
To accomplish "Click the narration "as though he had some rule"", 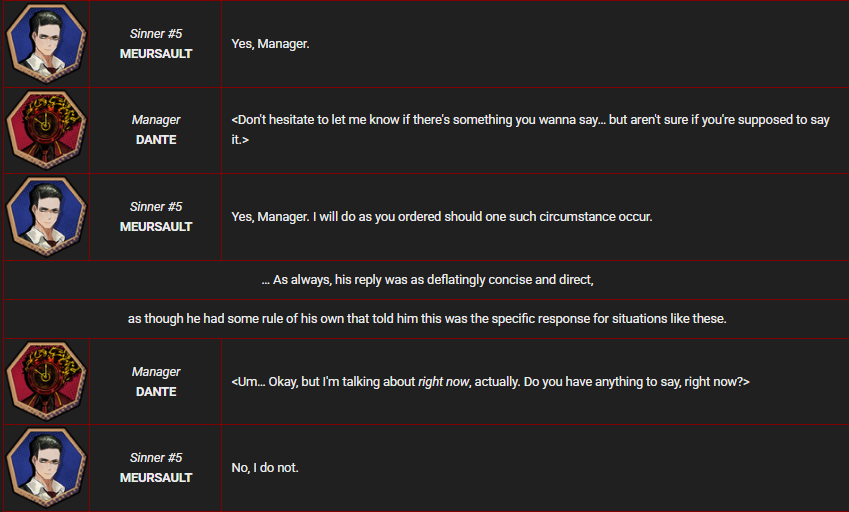I will [x=427, y=319].
